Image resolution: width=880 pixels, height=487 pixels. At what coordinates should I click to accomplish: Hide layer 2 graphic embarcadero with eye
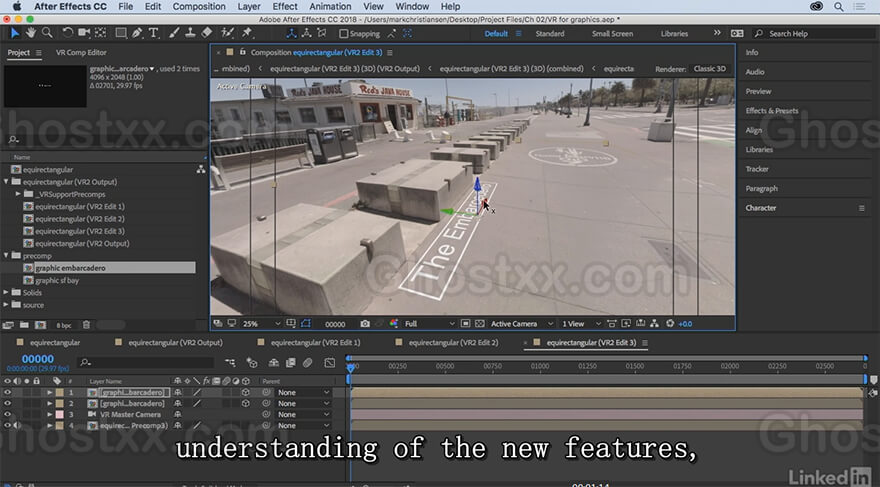(x=7, y=403)
